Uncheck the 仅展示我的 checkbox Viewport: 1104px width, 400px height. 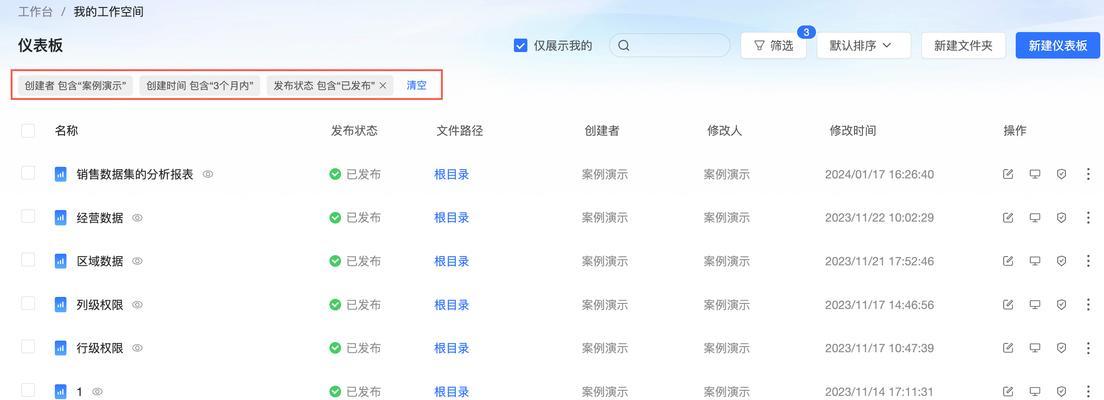click(521, 46)
